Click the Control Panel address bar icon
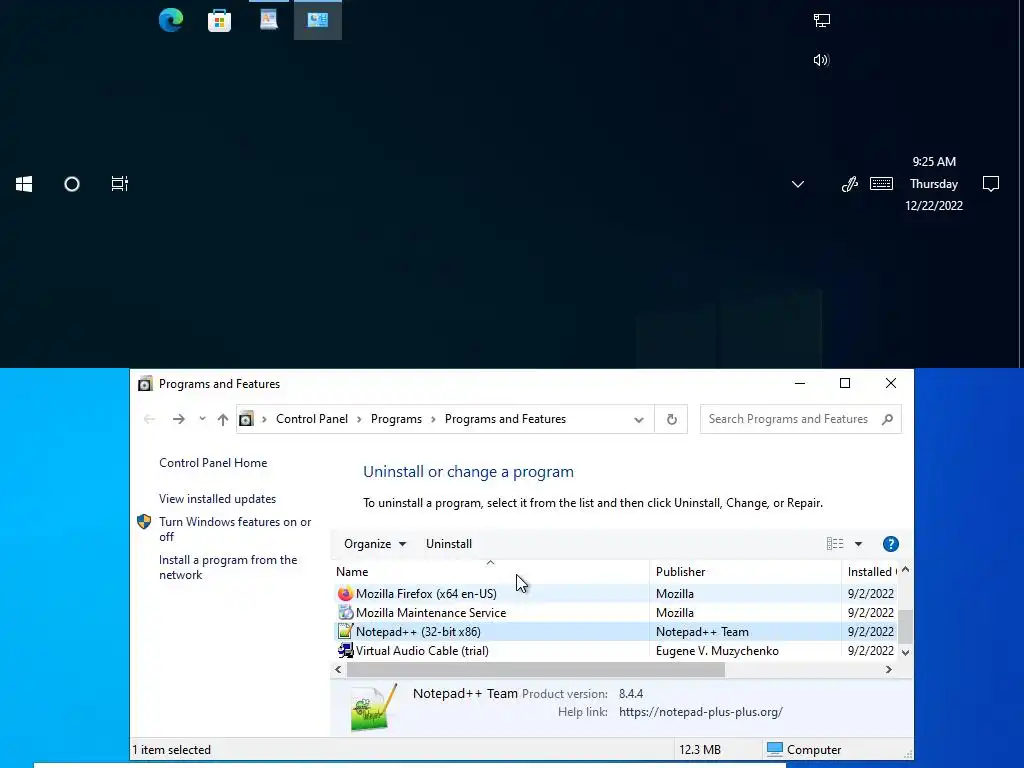1024x768 pixels. point(246,419)
